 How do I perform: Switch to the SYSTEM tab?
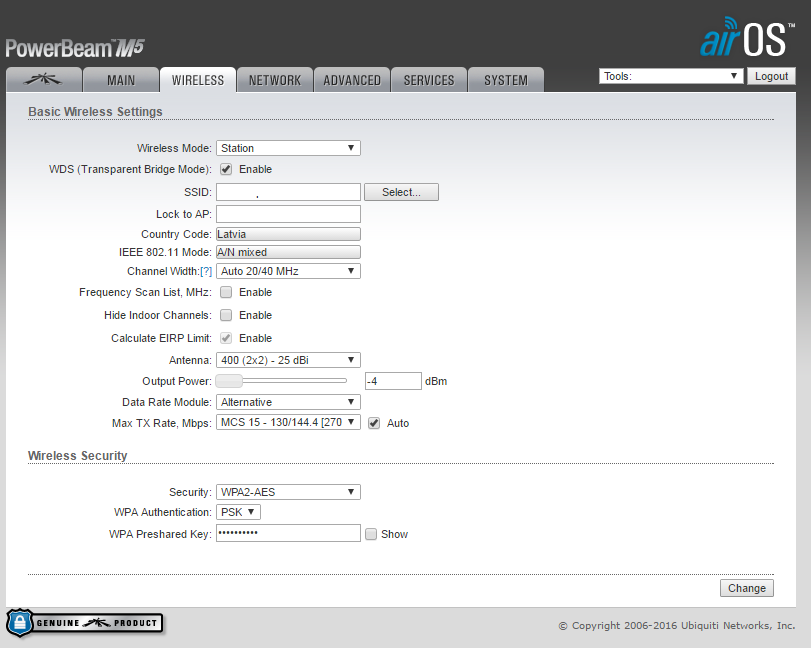[x=506, y=80]
